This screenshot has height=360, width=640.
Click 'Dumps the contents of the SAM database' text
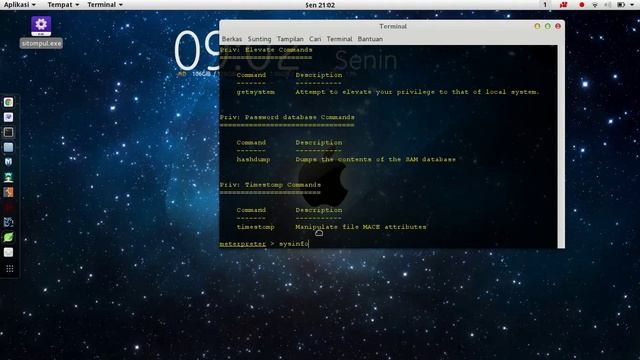376,160
